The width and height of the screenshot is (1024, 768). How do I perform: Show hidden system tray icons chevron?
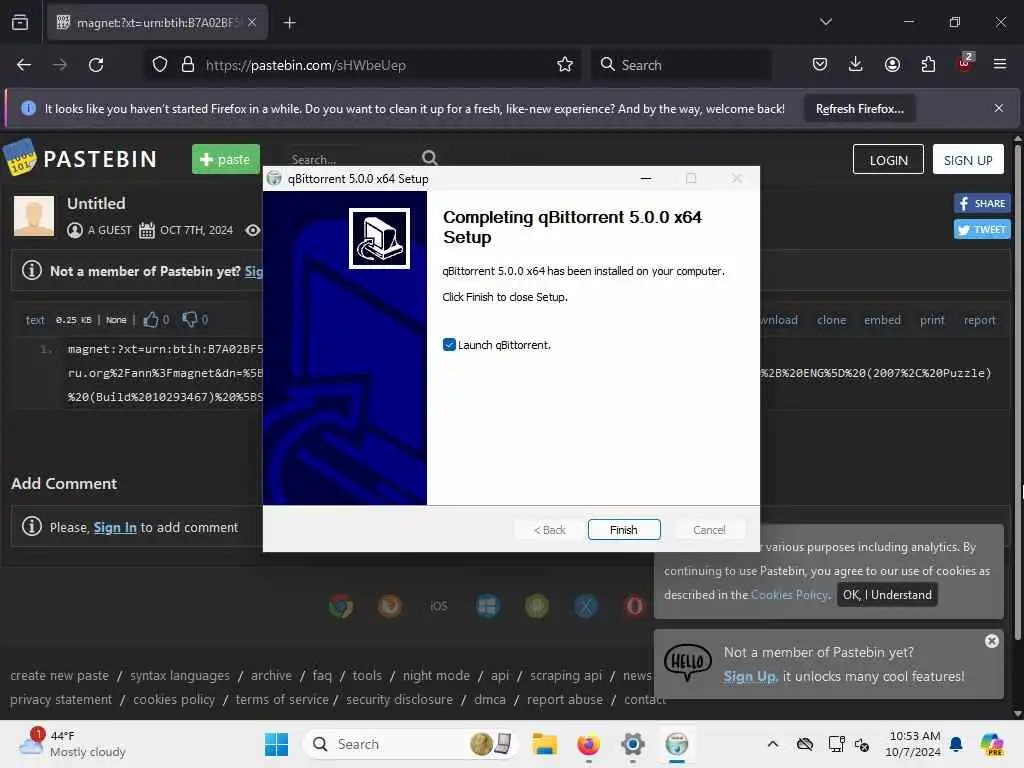click(773, 744)
